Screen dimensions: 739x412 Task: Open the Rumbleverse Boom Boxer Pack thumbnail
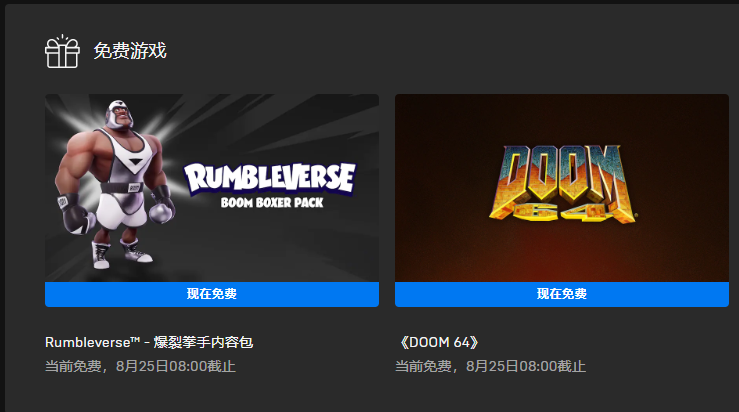(212, 188)
